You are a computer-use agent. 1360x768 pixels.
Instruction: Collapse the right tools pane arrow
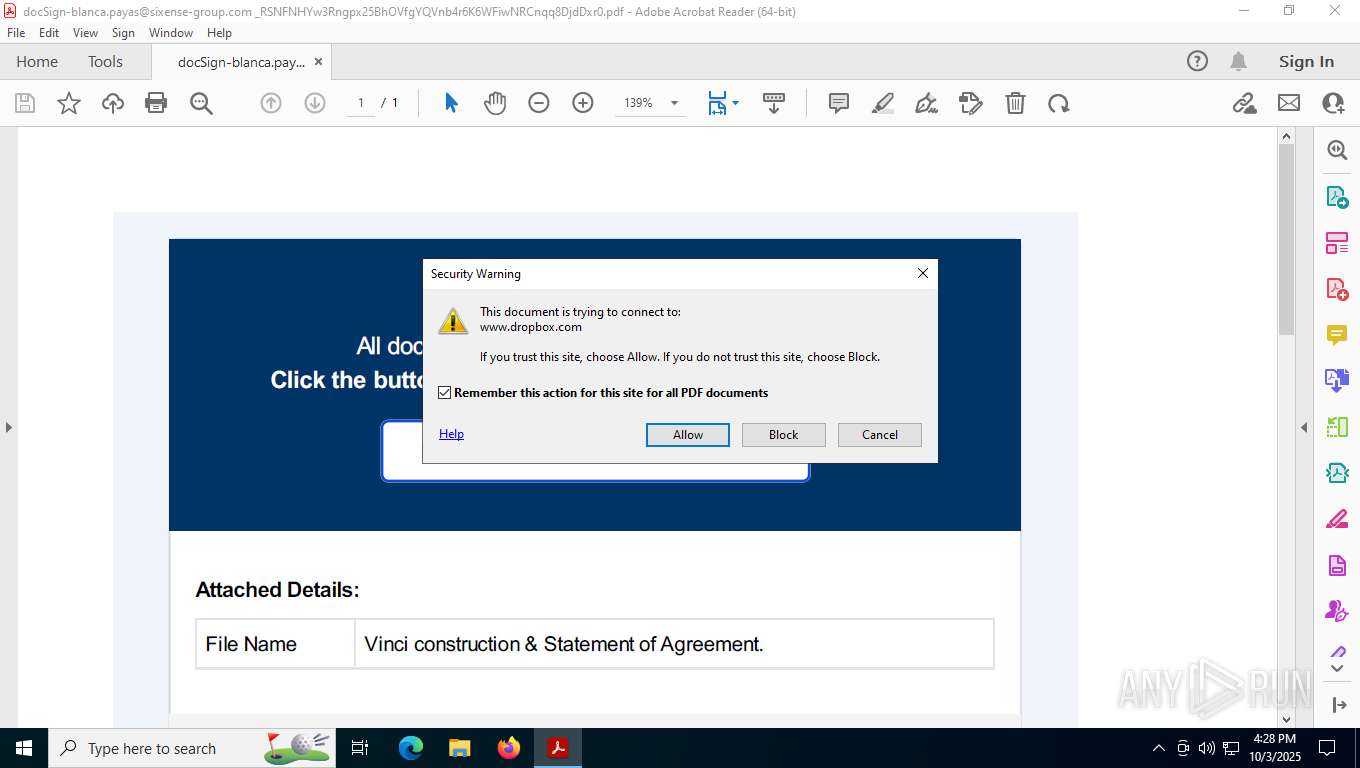(1304, 427)
